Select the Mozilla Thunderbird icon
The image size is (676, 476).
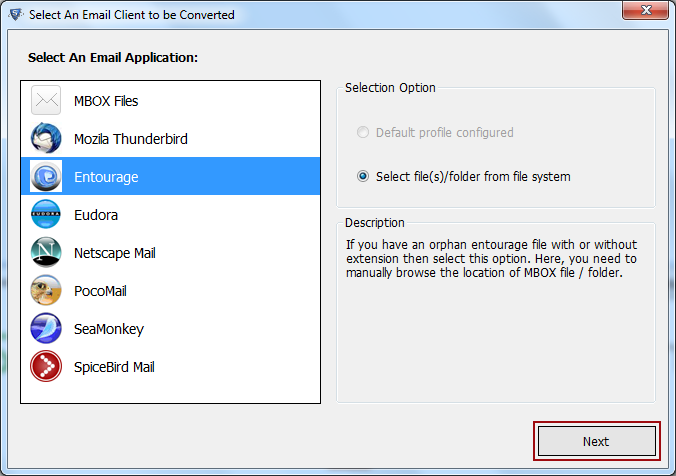tap(46, 138)
